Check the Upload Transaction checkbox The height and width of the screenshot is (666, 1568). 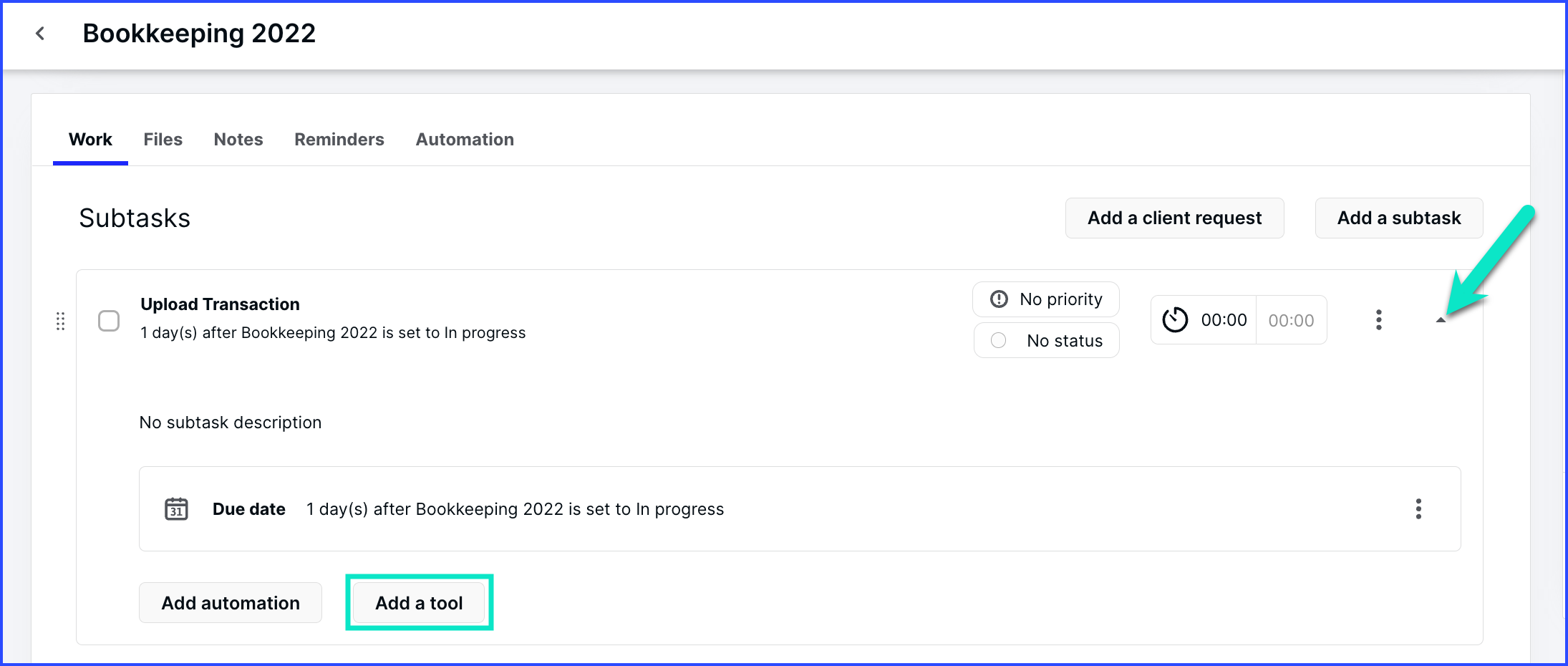(109, 321)
